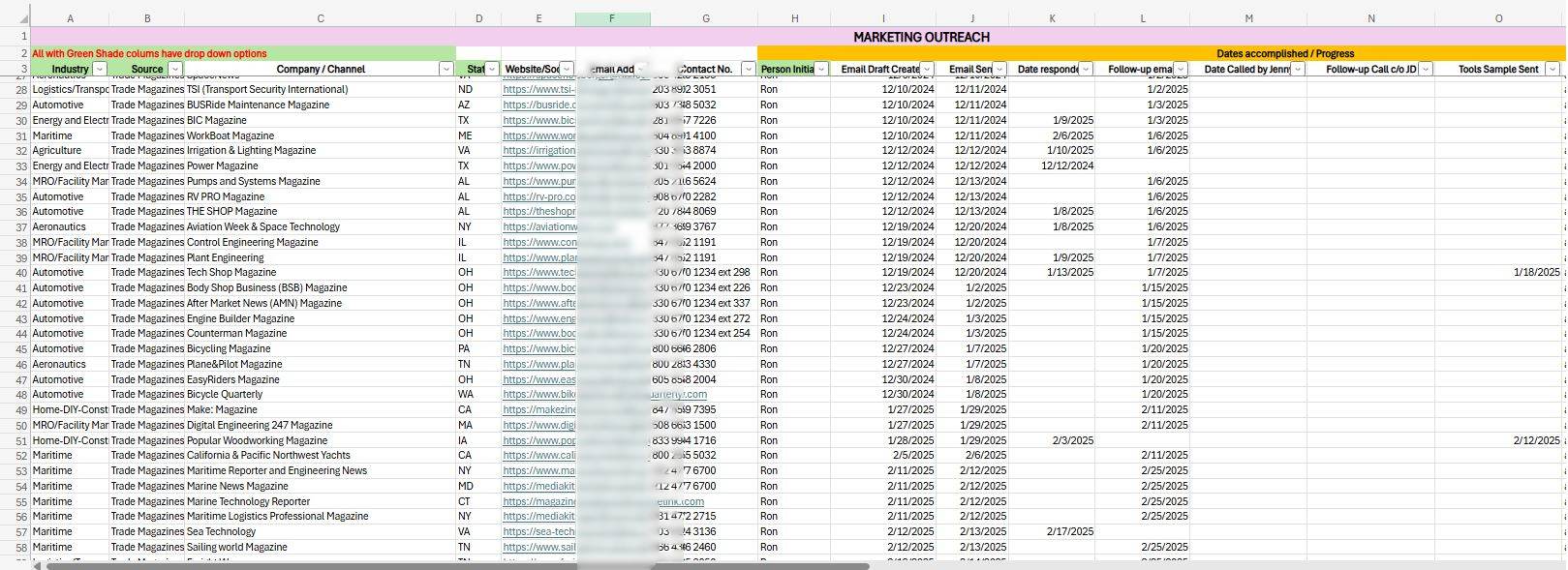Select the Tech Shop Magazine cell

coord(321,272)
